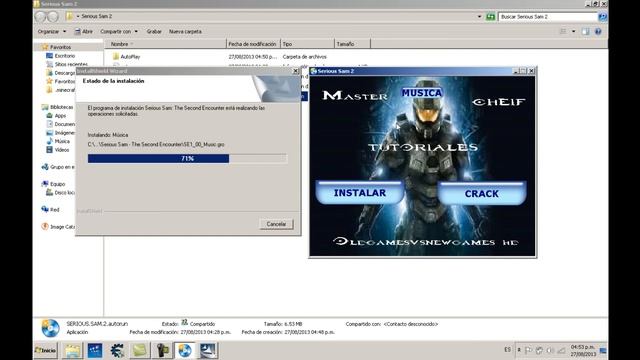This screenshot has height=360, width=640.
Task: Click the ES language indicator
Action: click(507, 350)
